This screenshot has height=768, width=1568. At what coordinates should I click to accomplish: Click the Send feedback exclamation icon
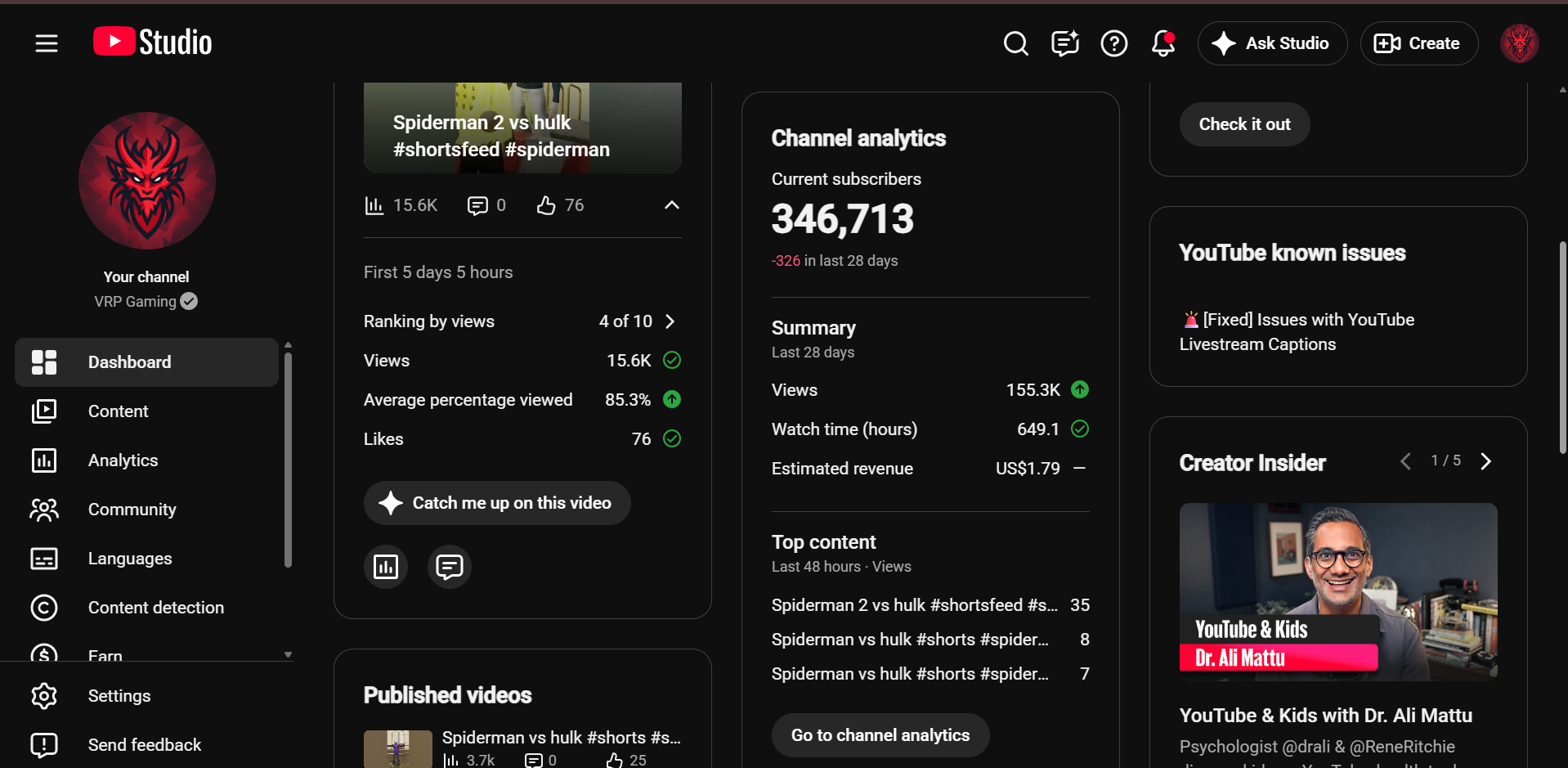pos(44,745)
